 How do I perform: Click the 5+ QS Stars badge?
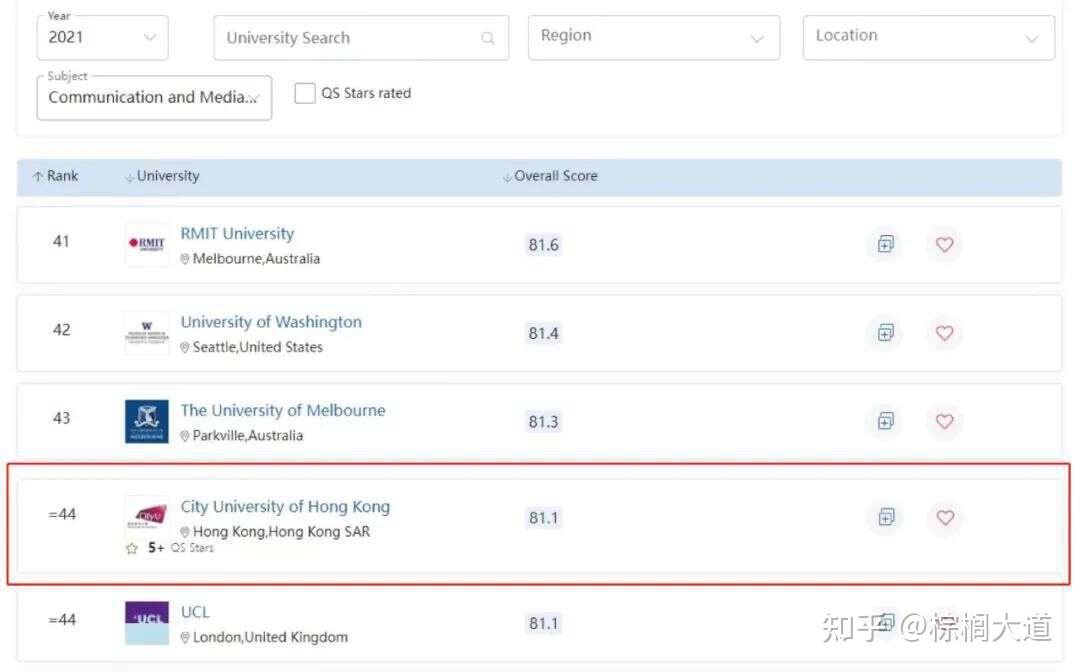tap(169, 548)
